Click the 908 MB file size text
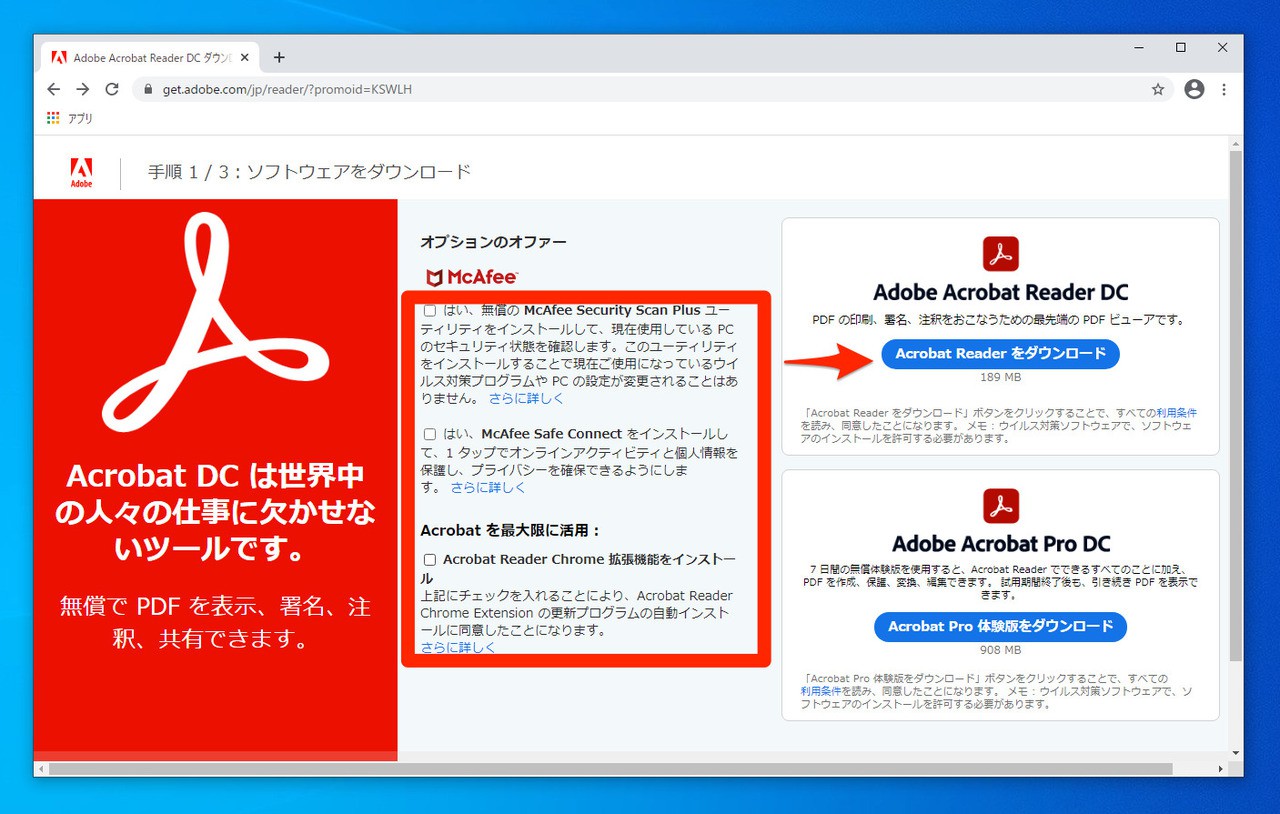Image resolution: width=1280 pixels, height=814 pixels. (1001, 651)
